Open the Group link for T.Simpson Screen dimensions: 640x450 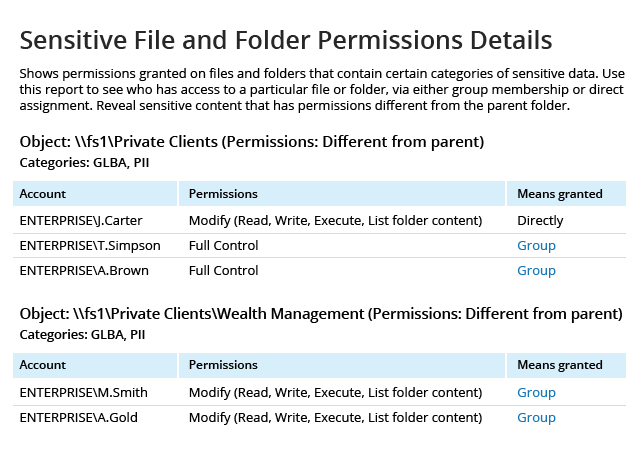point(536,245)
